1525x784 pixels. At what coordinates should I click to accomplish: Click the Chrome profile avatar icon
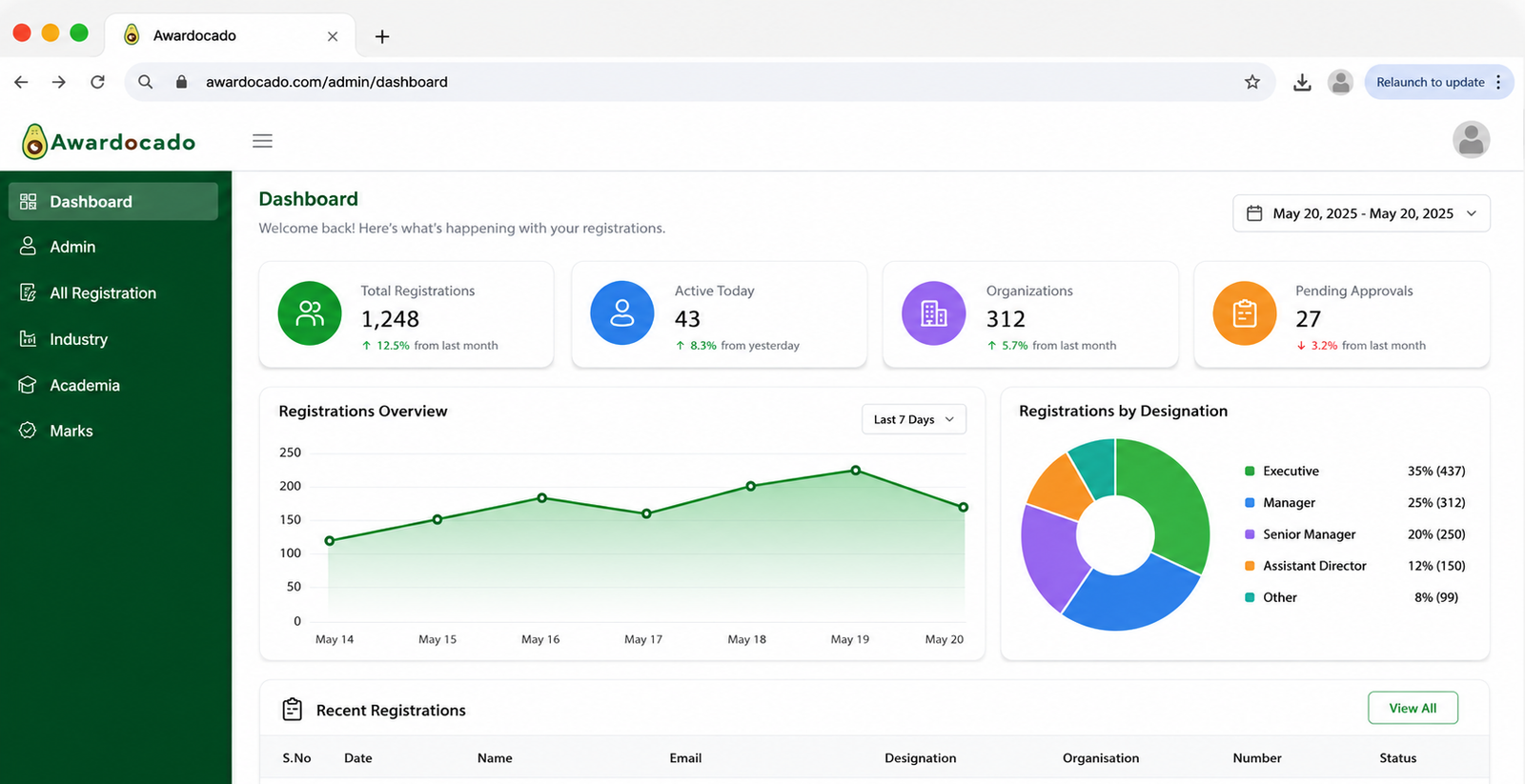click(1341, 82)
